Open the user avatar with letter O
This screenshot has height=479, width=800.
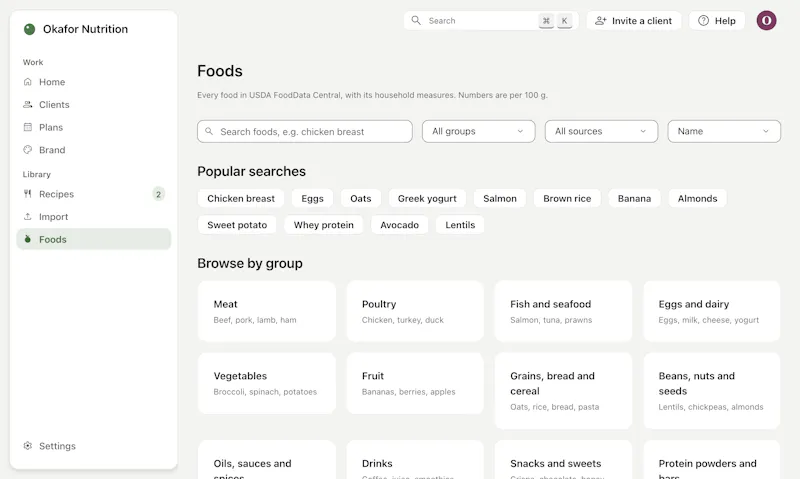pos(766,20)
